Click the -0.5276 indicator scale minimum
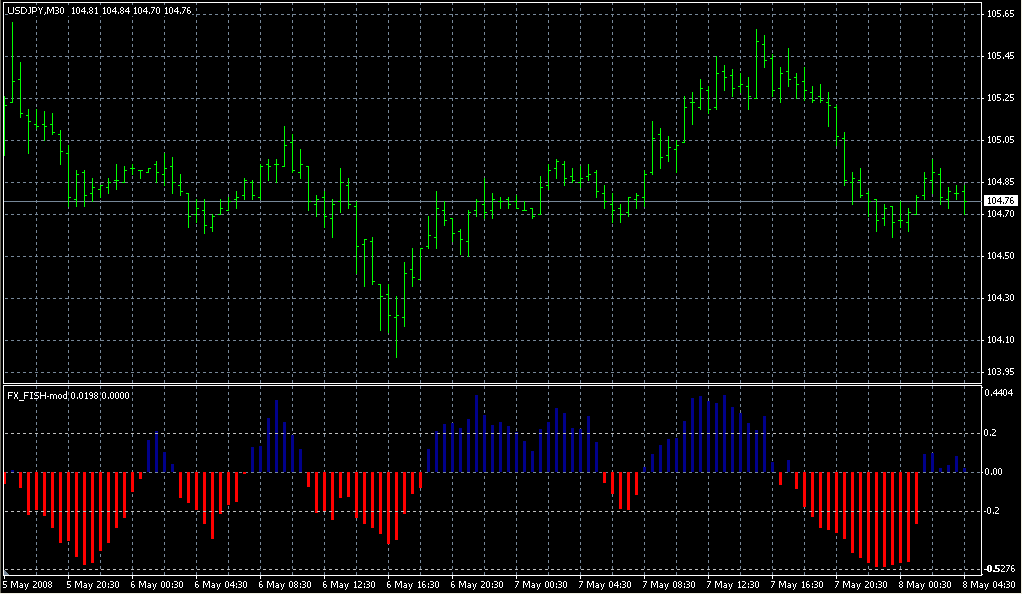Viewport: 1024px width, 594px height. (x=999, y=569)
